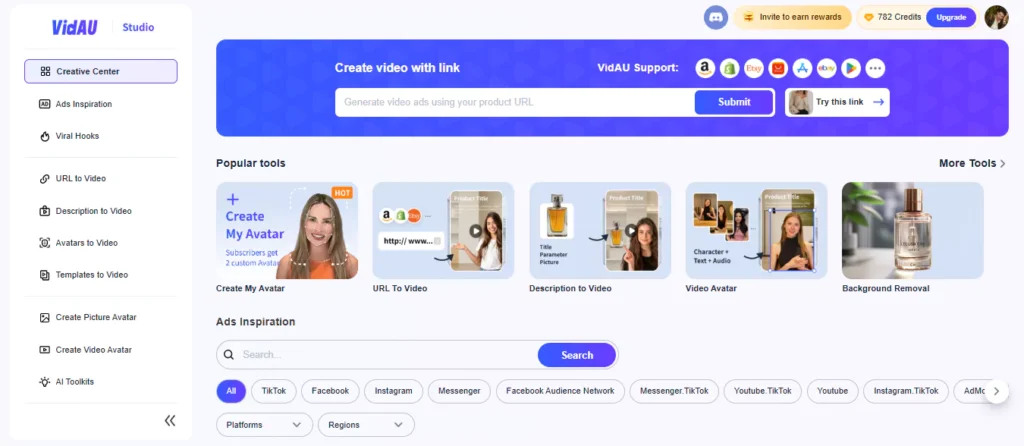Select the Facebook Audience Network chip
The image size is (1024, 446).
(x=560, y=391)
